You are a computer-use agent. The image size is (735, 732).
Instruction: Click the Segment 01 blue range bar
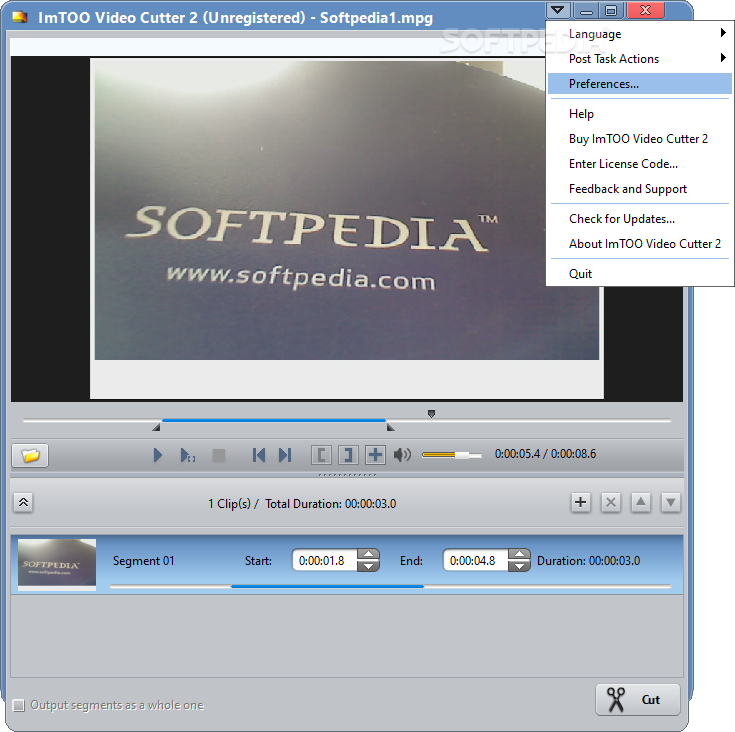click(327, 586)
